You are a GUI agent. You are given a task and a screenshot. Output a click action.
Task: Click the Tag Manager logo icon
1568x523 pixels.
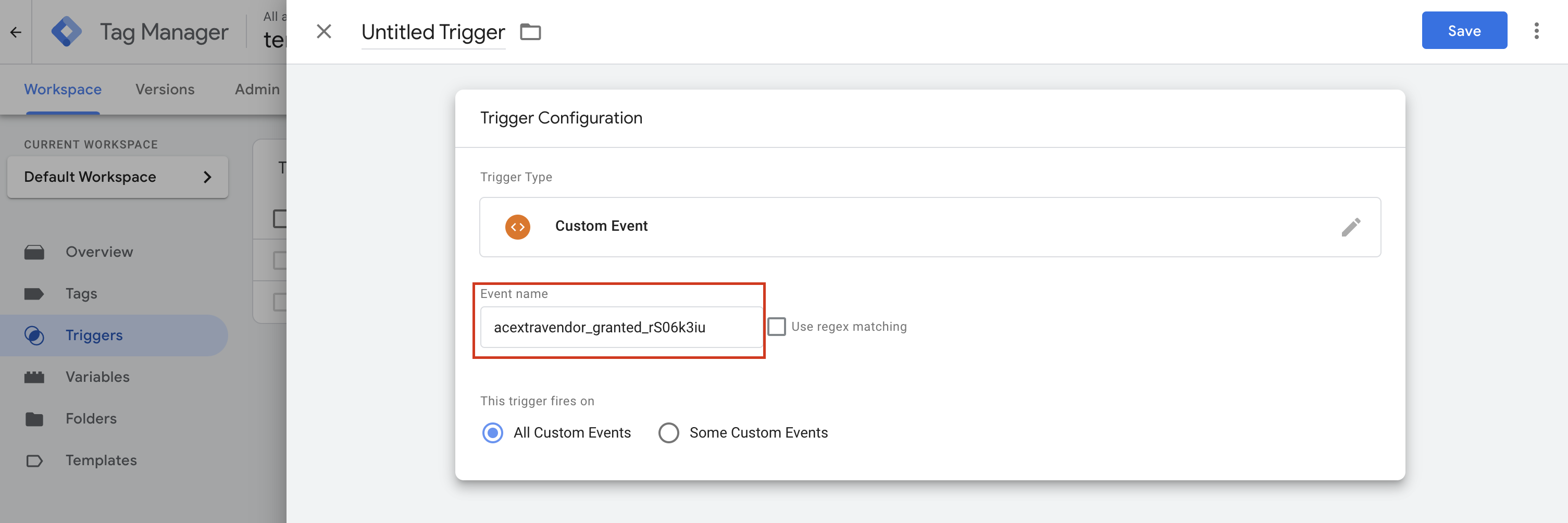68,31
